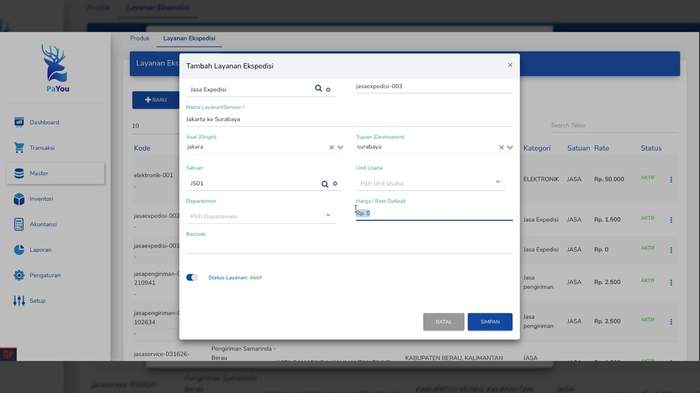
Task: Expand the Tujuan (Destination) dropdown
Action: [510, 147]
